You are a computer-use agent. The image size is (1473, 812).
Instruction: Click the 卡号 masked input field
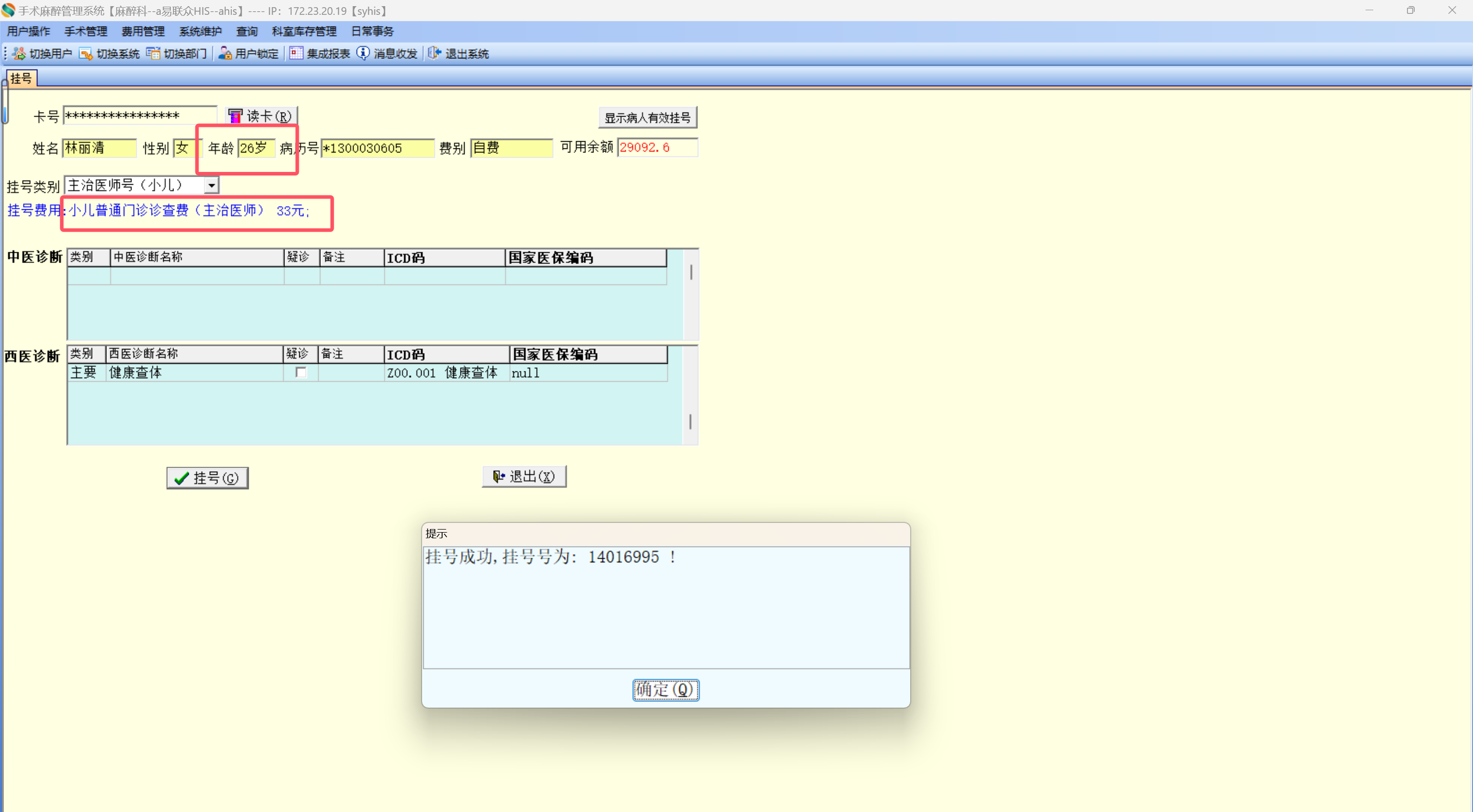tap(140, 116)
